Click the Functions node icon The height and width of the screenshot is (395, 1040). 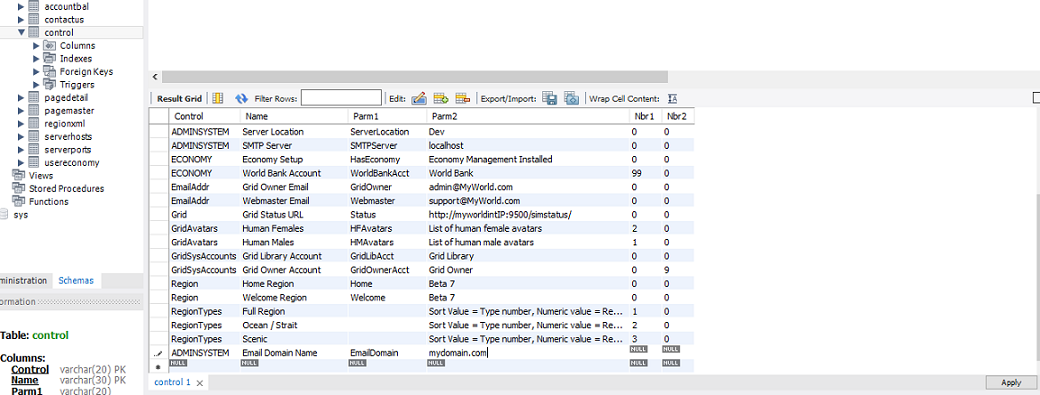pyautogui.click(x=19, y=201)
